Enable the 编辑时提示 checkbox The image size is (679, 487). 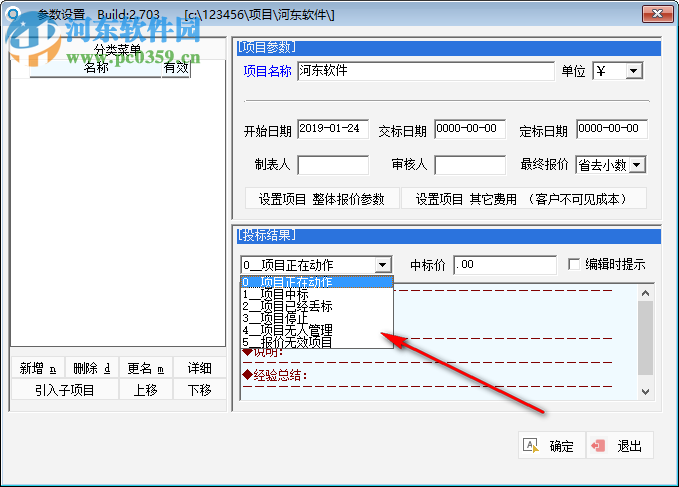coord(574,264)
